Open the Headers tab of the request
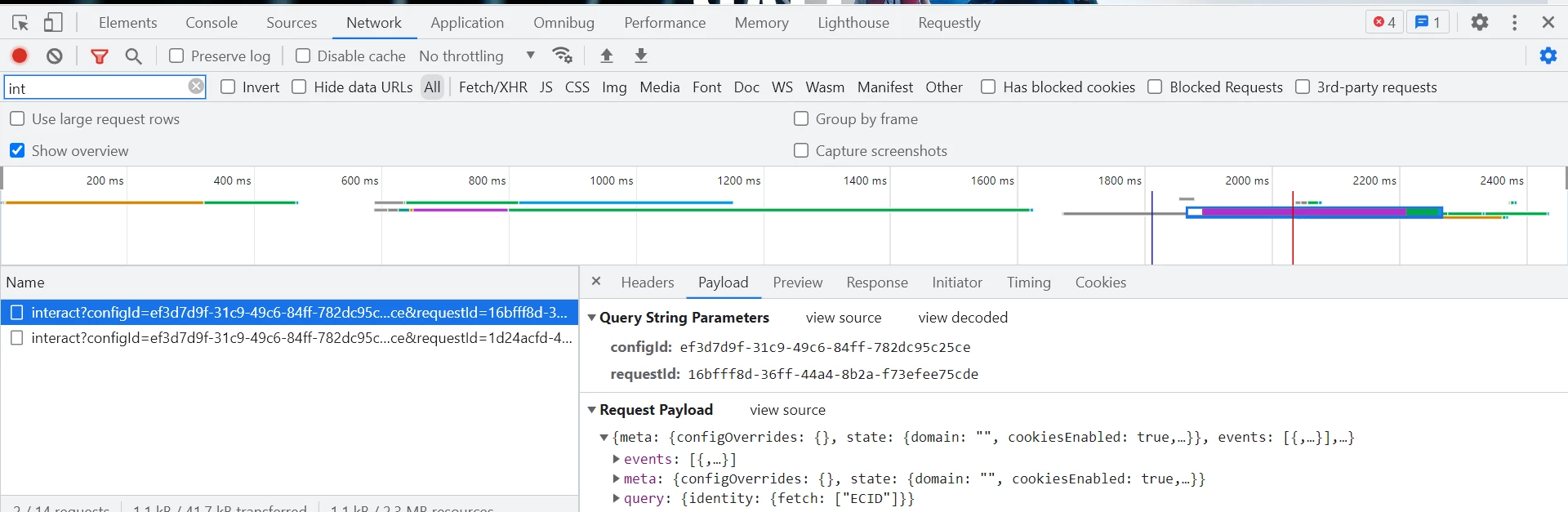This screenshot has width=1568, height=512. coord(648,283)
